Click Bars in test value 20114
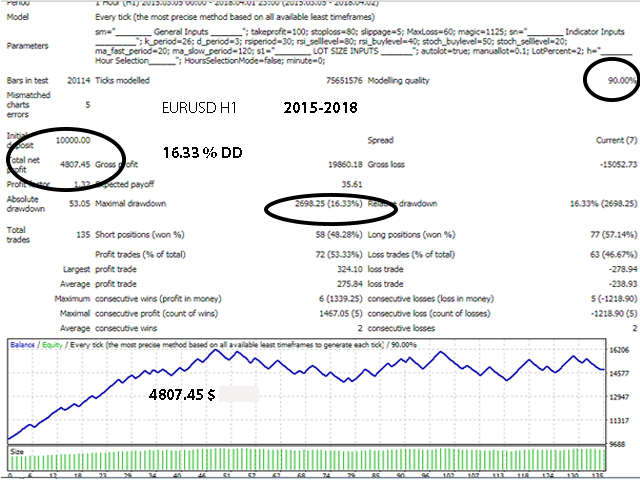This screenshot has height=480, width=640. coord(78,81)
